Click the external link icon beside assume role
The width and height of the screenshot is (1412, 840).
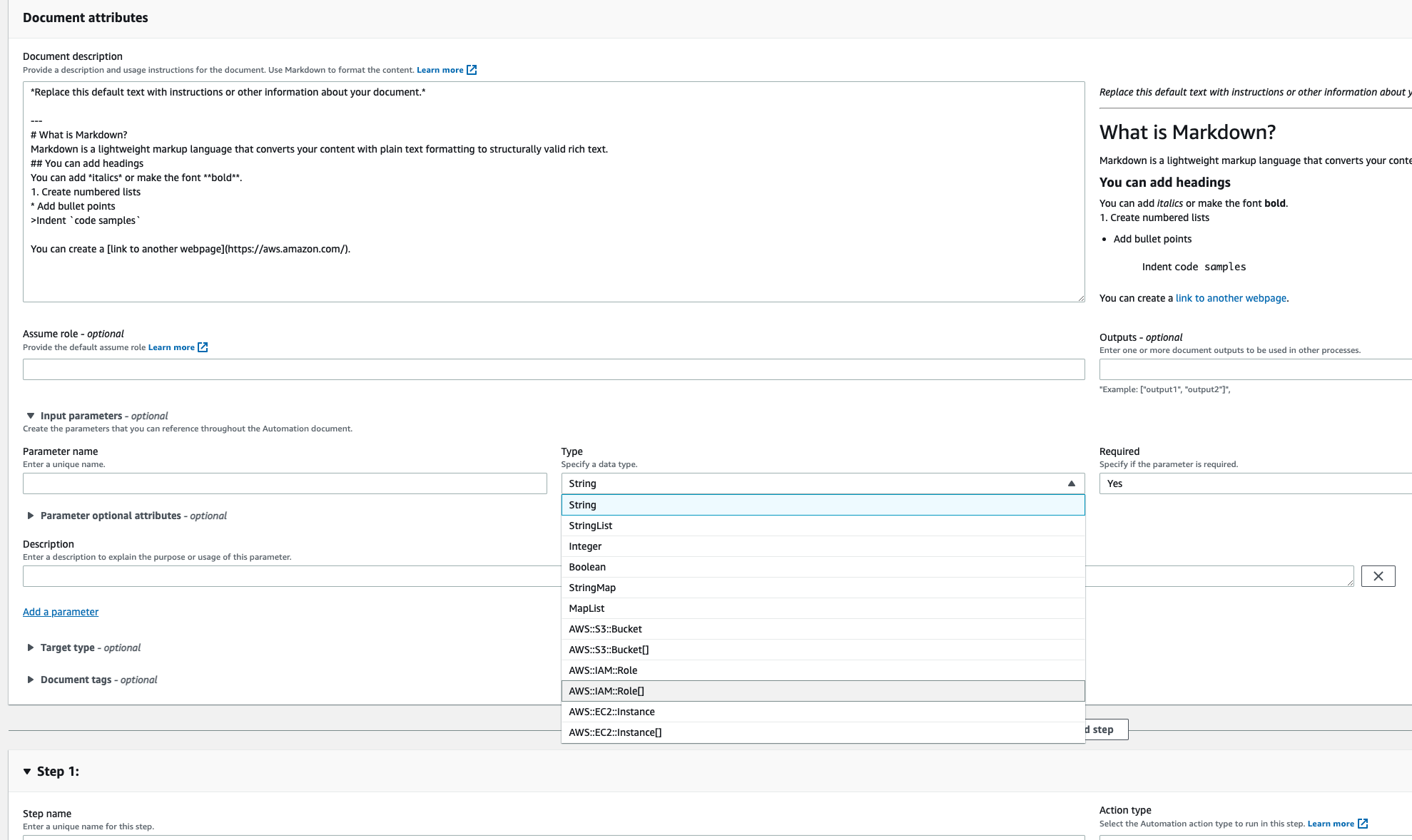[x=203, y=347]
